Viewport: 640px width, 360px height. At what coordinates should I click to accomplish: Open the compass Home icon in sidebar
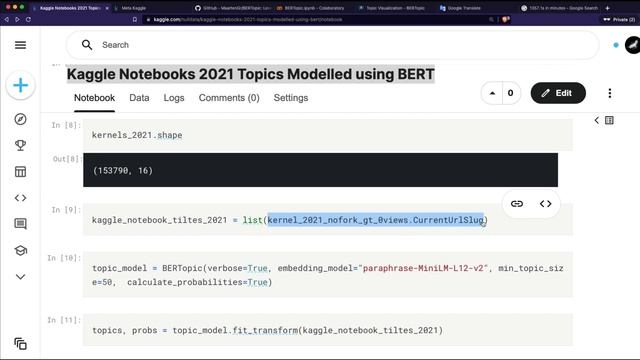click(20, 119)
